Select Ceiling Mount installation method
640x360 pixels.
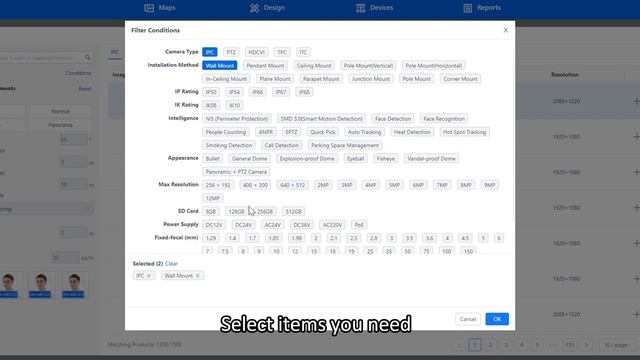tap(314, 66)
